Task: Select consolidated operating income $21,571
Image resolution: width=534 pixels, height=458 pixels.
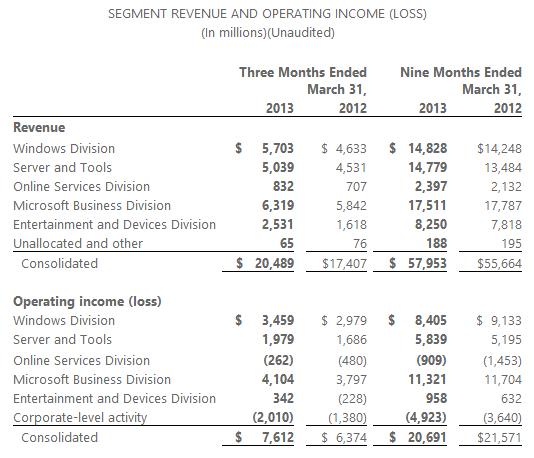Action: 499,438
